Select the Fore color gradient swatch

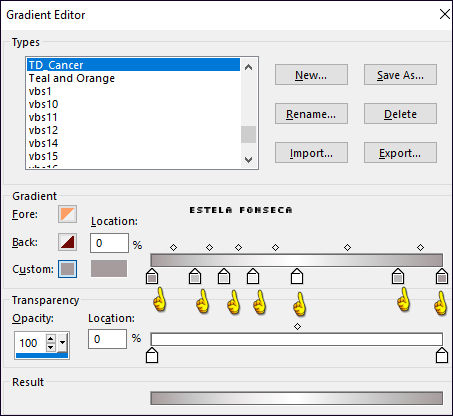[67, 214]
